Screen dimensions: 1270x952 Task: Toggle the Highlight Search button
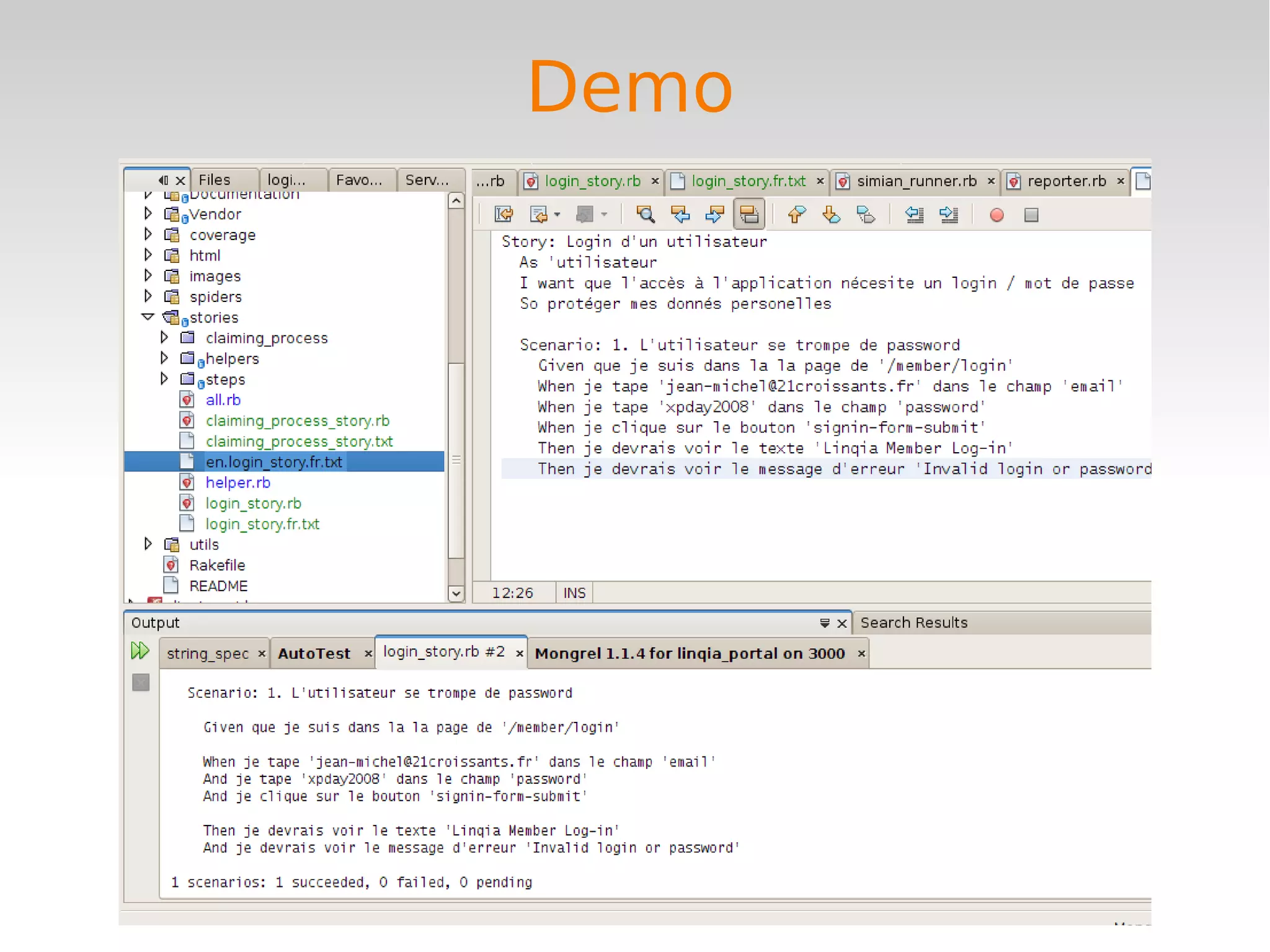point(749,215)
